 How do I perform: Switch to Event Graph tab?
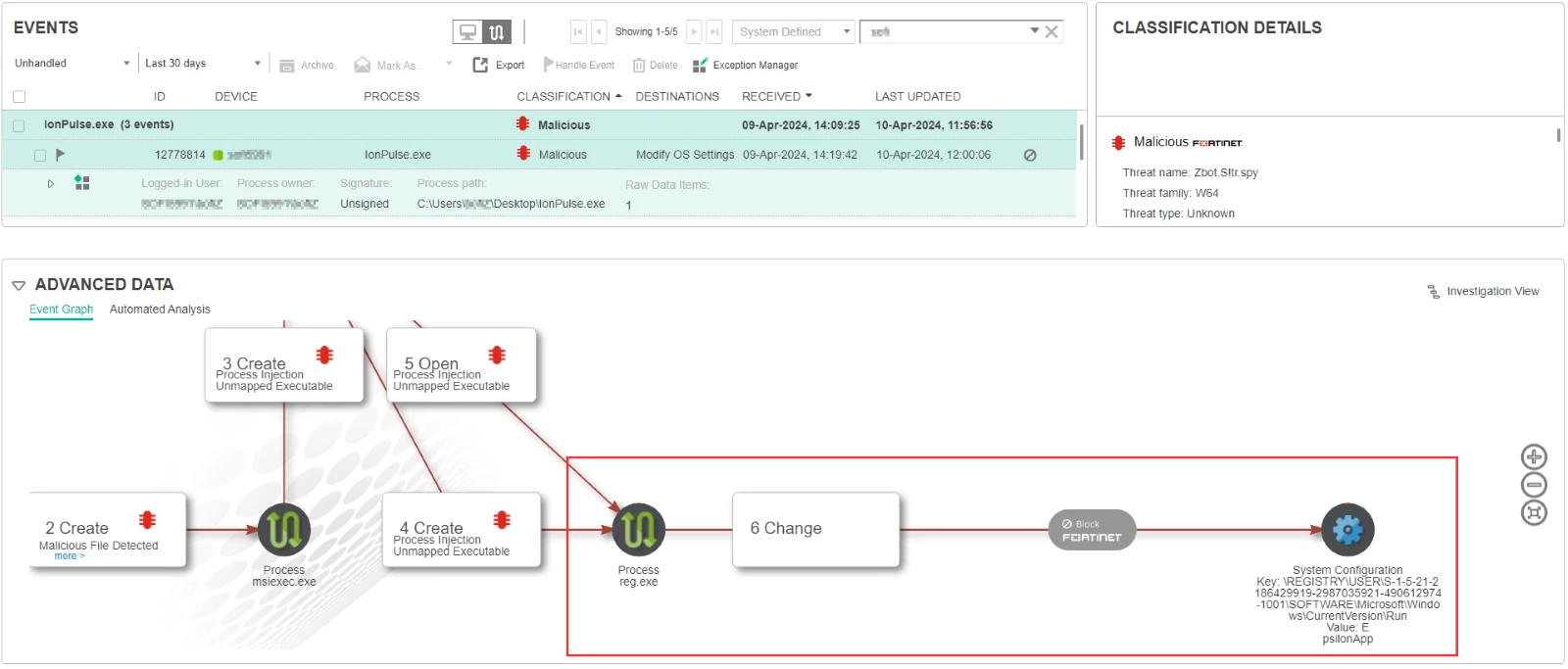[x=61, y=310]
